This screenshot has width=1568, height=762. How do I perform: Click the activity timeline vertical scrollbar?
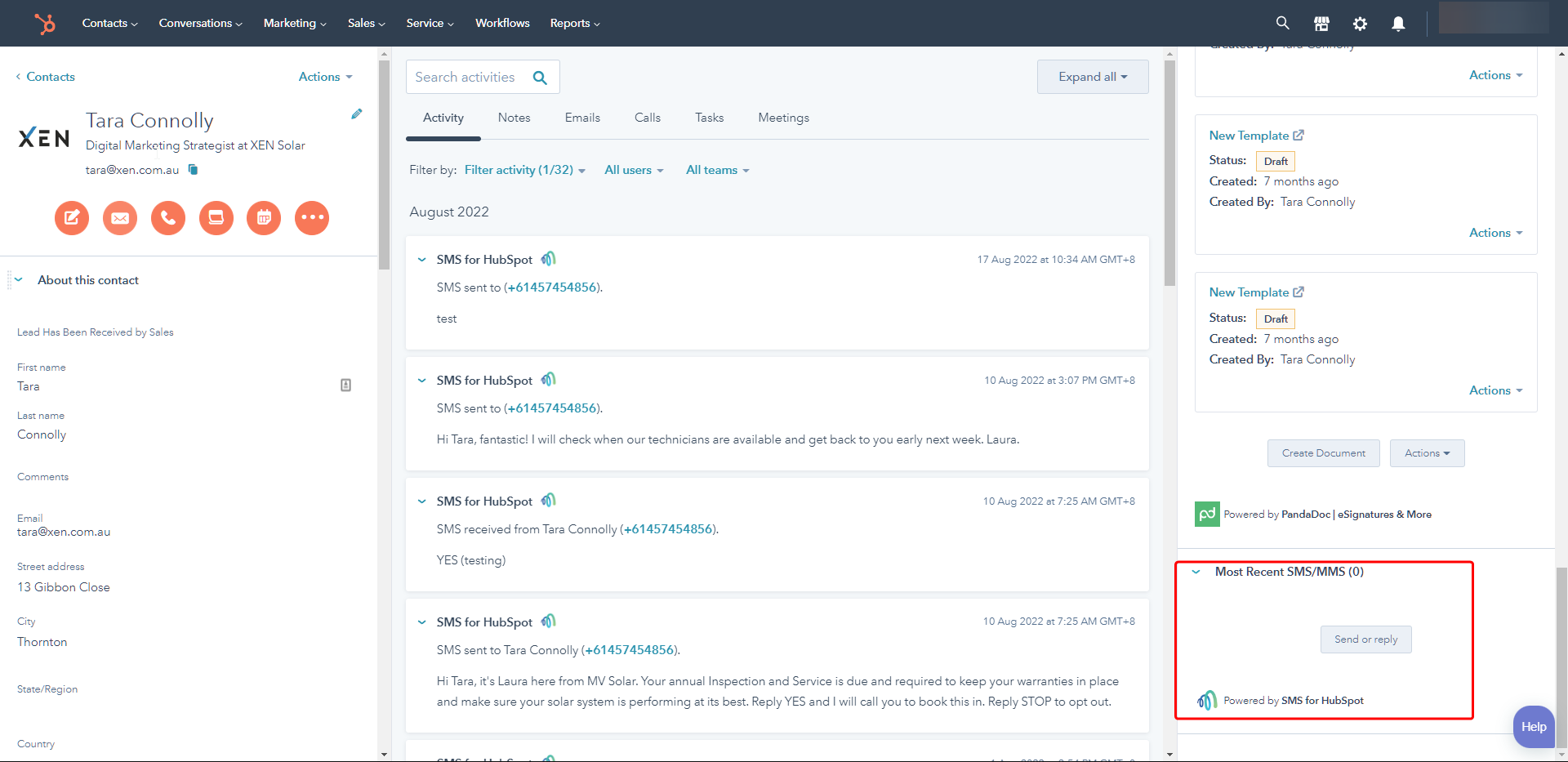coord(1169,172)
